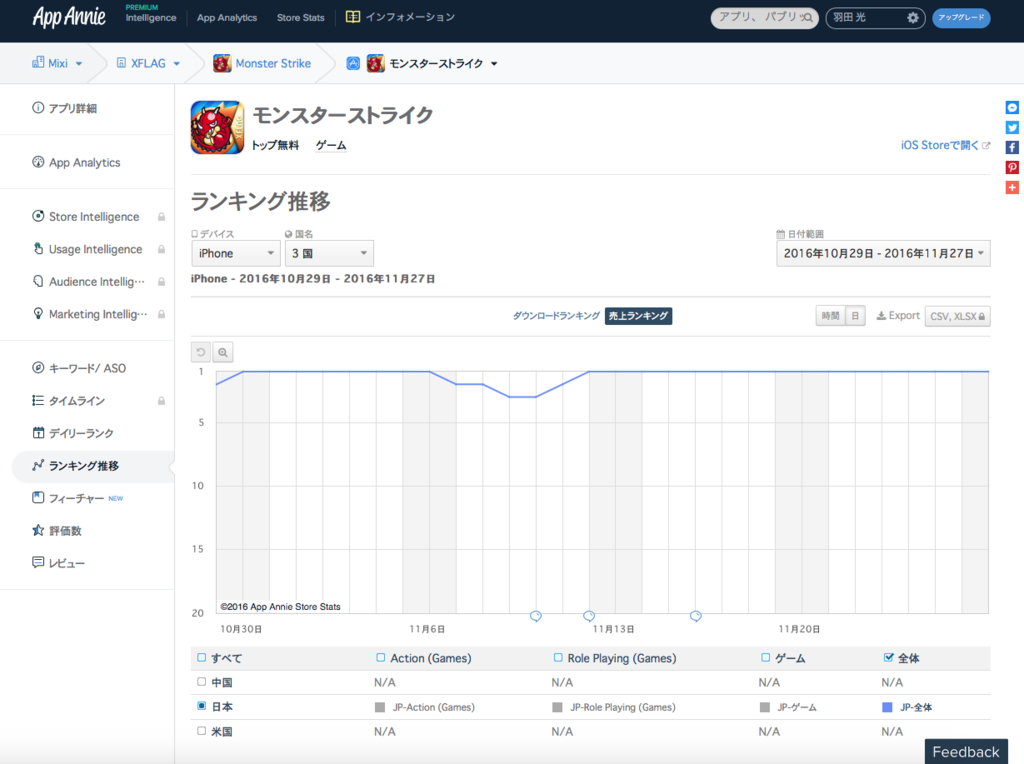This screenshot has width=1024, height=764.
Task: Click lock icon beside Usage Intelligence
Action: pos(161,249)
